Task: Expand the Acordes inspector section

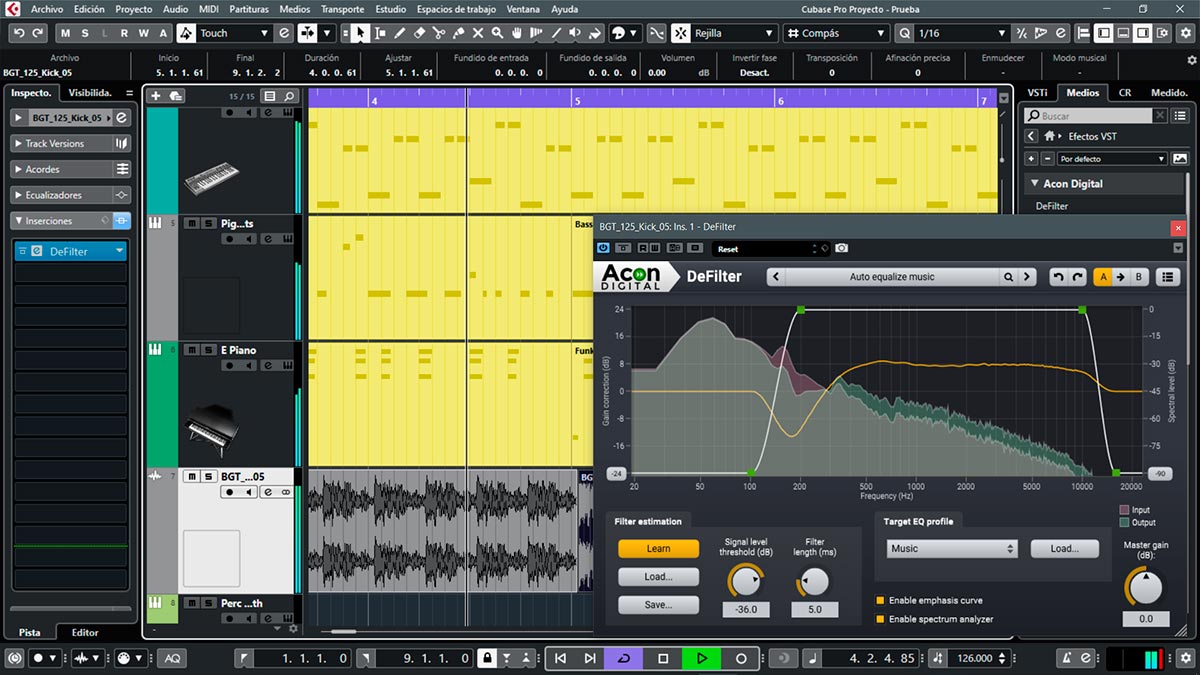Action: click(72, 169)
